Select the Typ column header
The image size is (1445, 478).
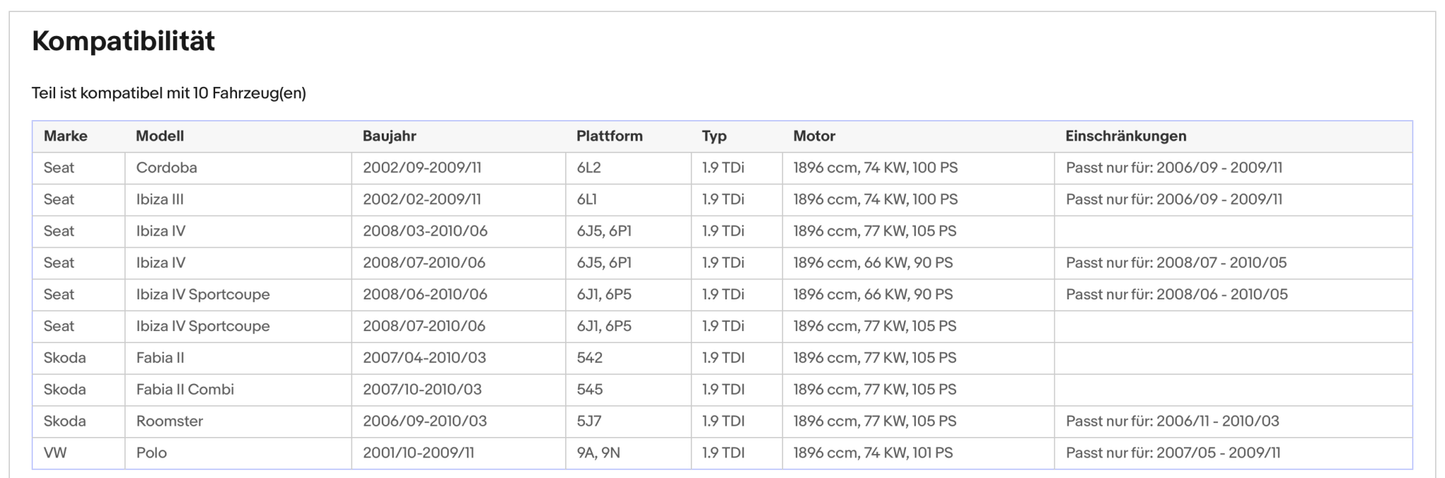714,136
